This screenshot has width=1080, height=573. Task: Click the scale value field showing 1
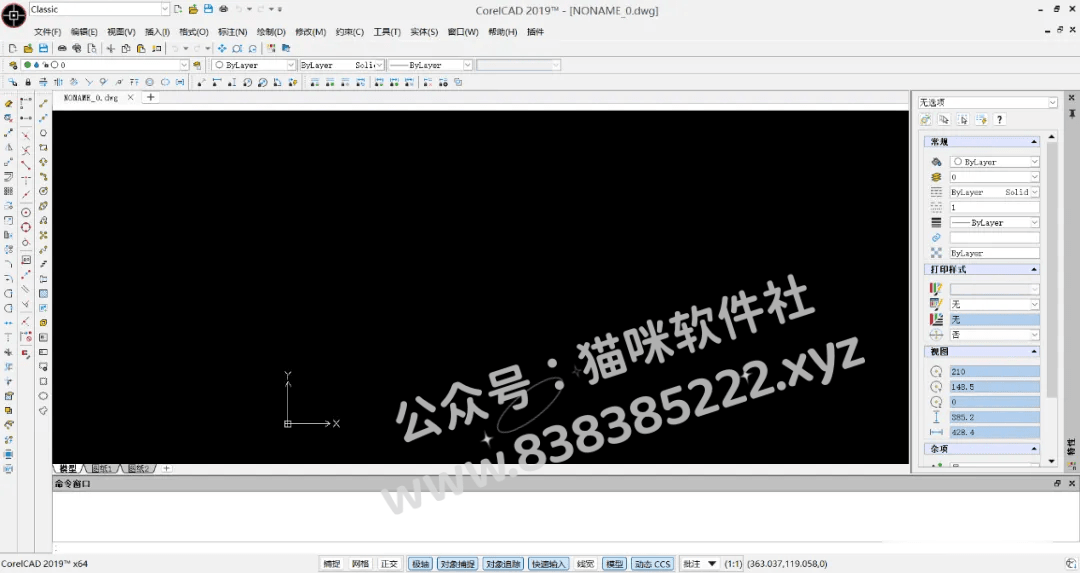(x=995, y=207)
